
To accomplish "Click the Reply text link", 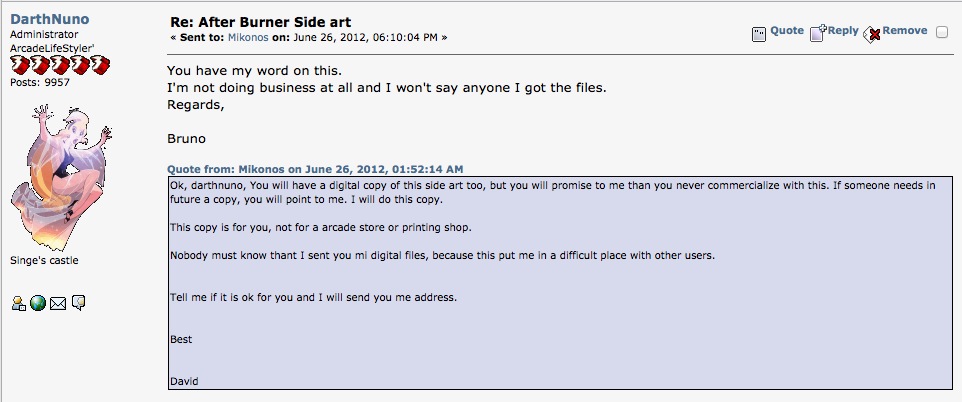I will (843, 31).
